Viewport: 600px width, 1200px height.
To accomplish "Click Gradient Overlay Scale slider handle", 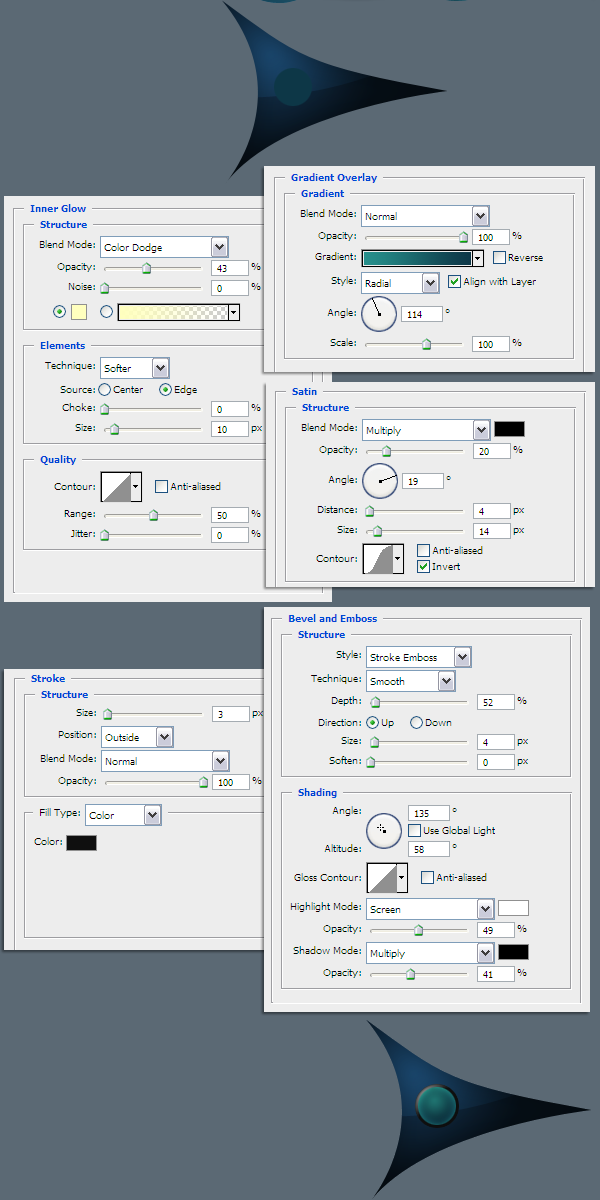I will click(427, 344).
